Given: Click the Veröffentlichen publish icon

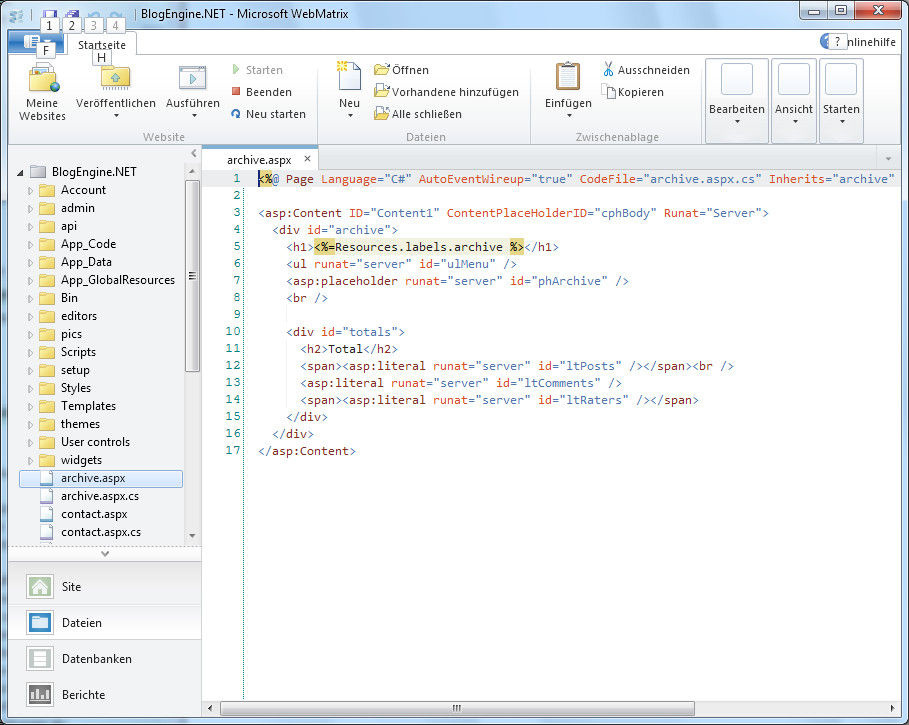Looking at the screenshot, I should pyautogui.click(x=116, y=78).
